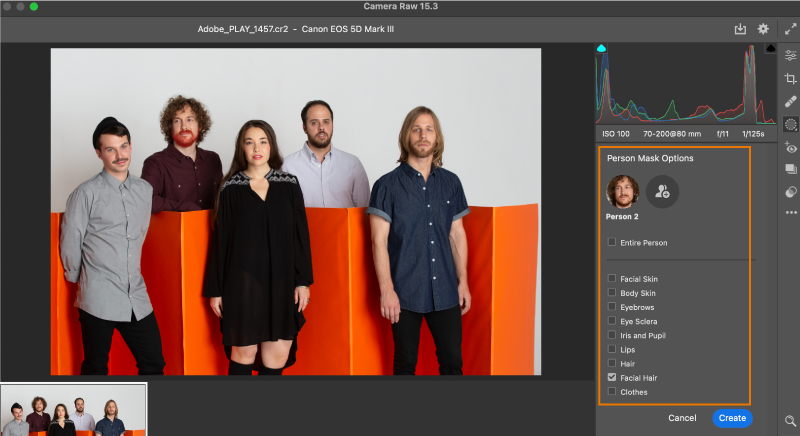Enable the Entire Person checkbox
Image resolution: width=800 pixels, height=436 pixels.
pos(612,242)
